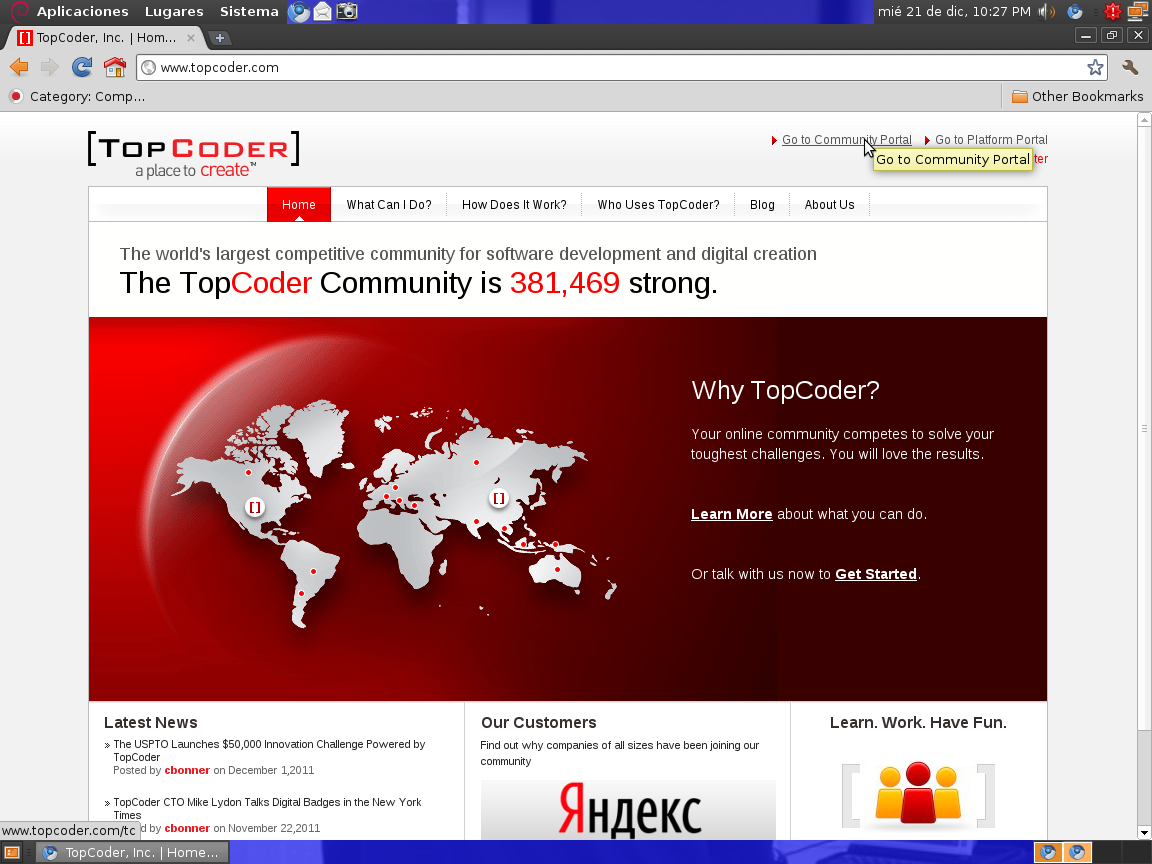Click the back navigation arrow
Image resolution: width=1152 pixels, height=864 pixels.
click(17, 67)
